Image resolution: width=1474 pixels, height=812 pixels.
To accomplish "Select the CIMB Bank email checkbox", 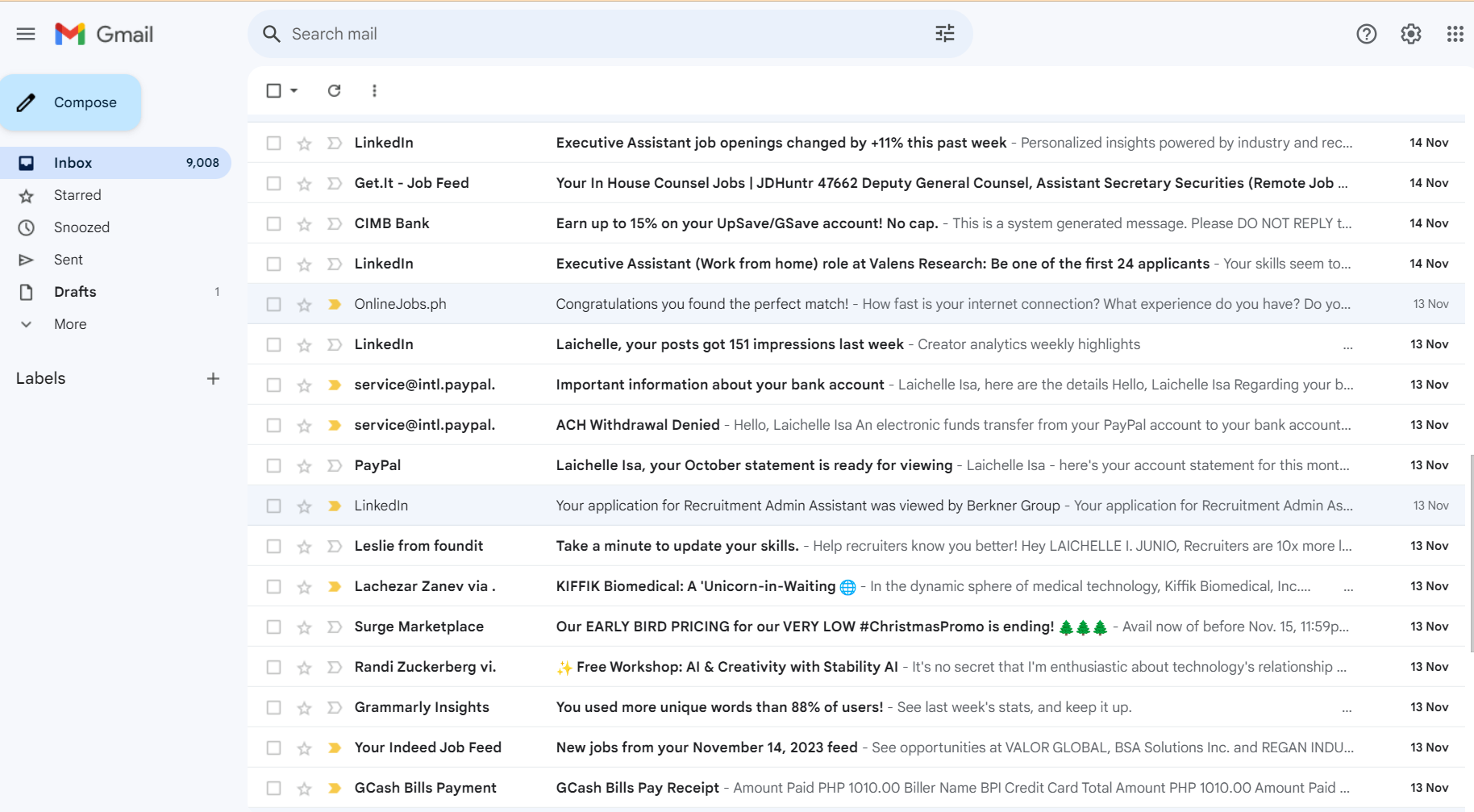I will (274, 223).
